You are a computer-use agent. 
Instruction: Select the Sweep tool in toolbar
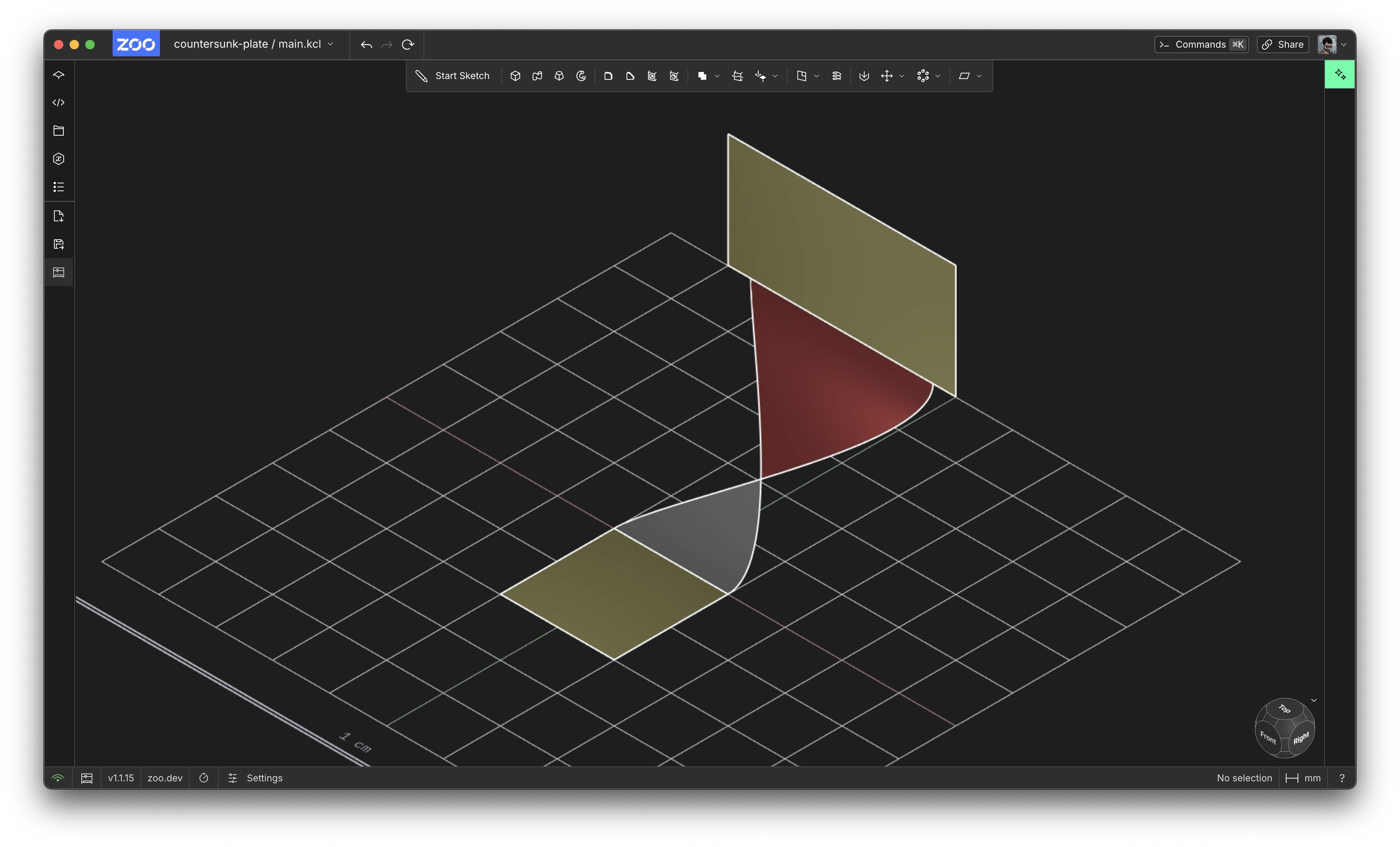(x=537, y=76)
